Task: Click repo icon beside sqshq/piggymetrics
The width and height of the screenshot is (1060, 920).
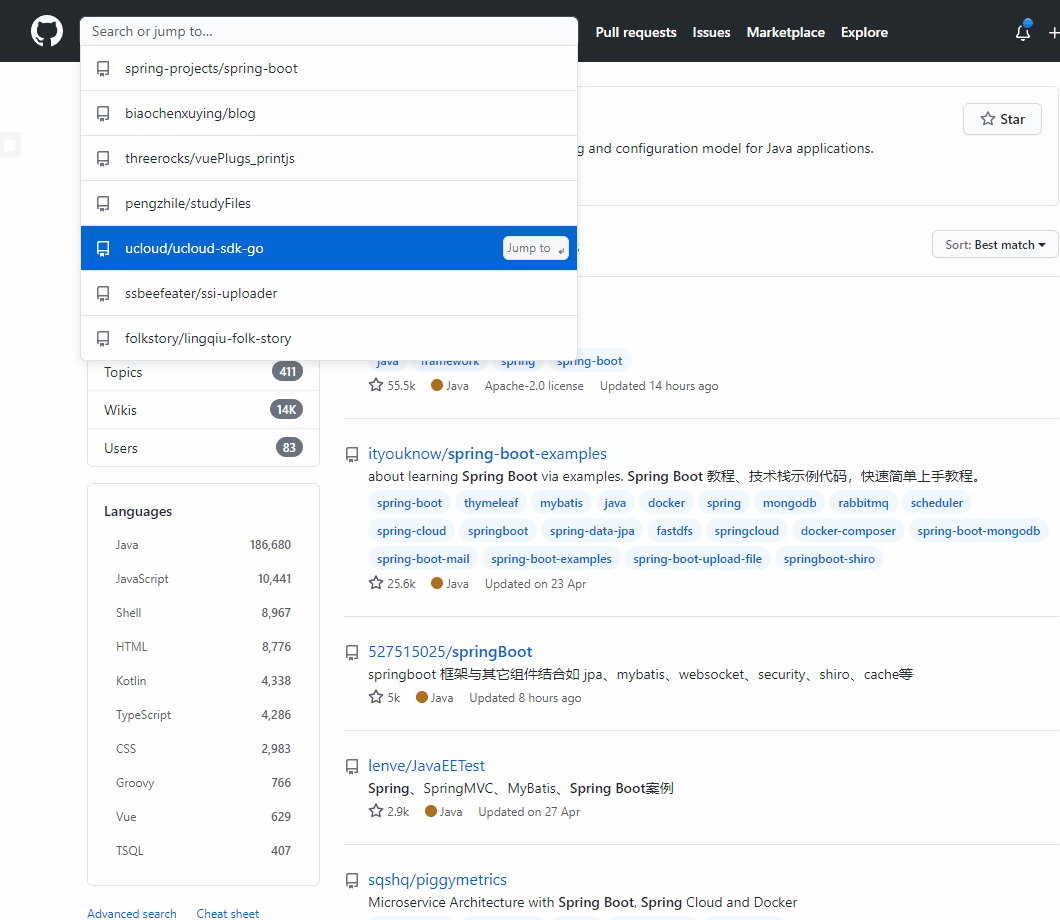Action: tap(352, 881)
